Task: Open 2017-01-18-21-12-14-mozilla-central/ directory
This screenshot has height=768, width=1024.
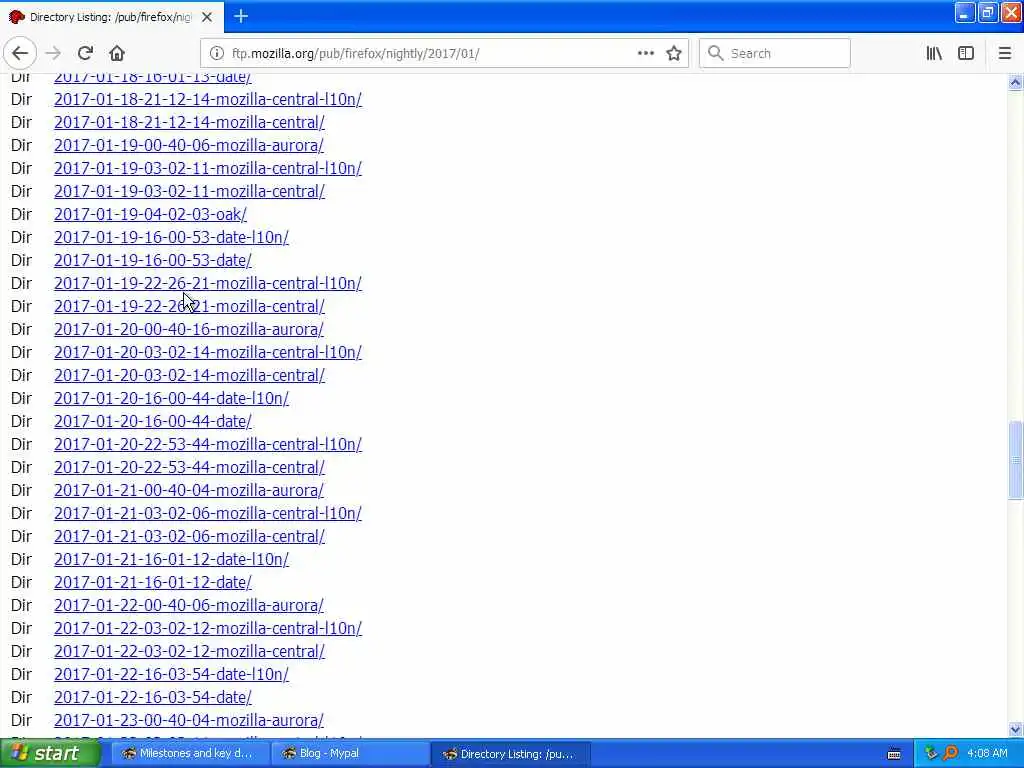Action: coord(189,122)
